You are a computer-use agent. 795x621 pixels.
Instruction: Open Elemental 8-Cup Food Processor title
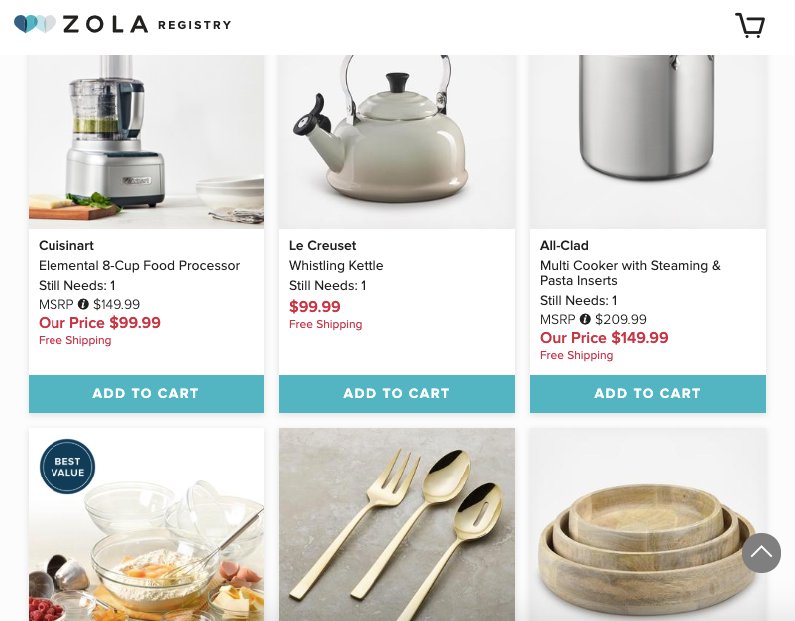pyautogui.click(x=139, y=266)
